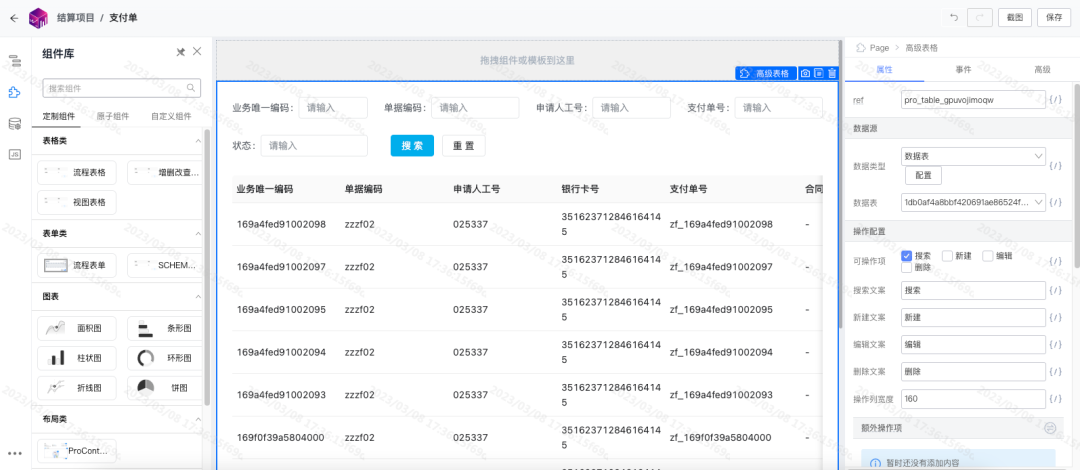Click the 操作列宽度 field showing 160
Image resolution: width=1080 pixels, height=470 pixels.
click(x=973, y=399)
